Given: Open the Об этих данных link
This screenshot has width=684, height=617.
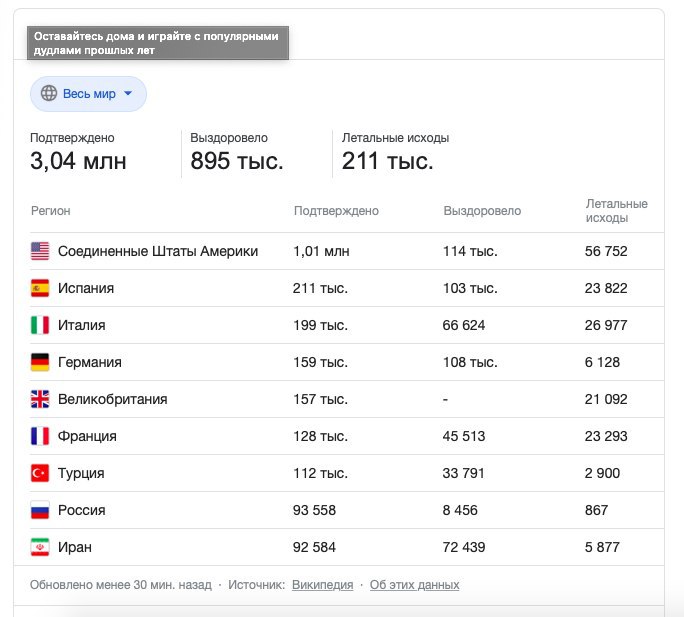Looking at the screenshot, I should (414, 585).
